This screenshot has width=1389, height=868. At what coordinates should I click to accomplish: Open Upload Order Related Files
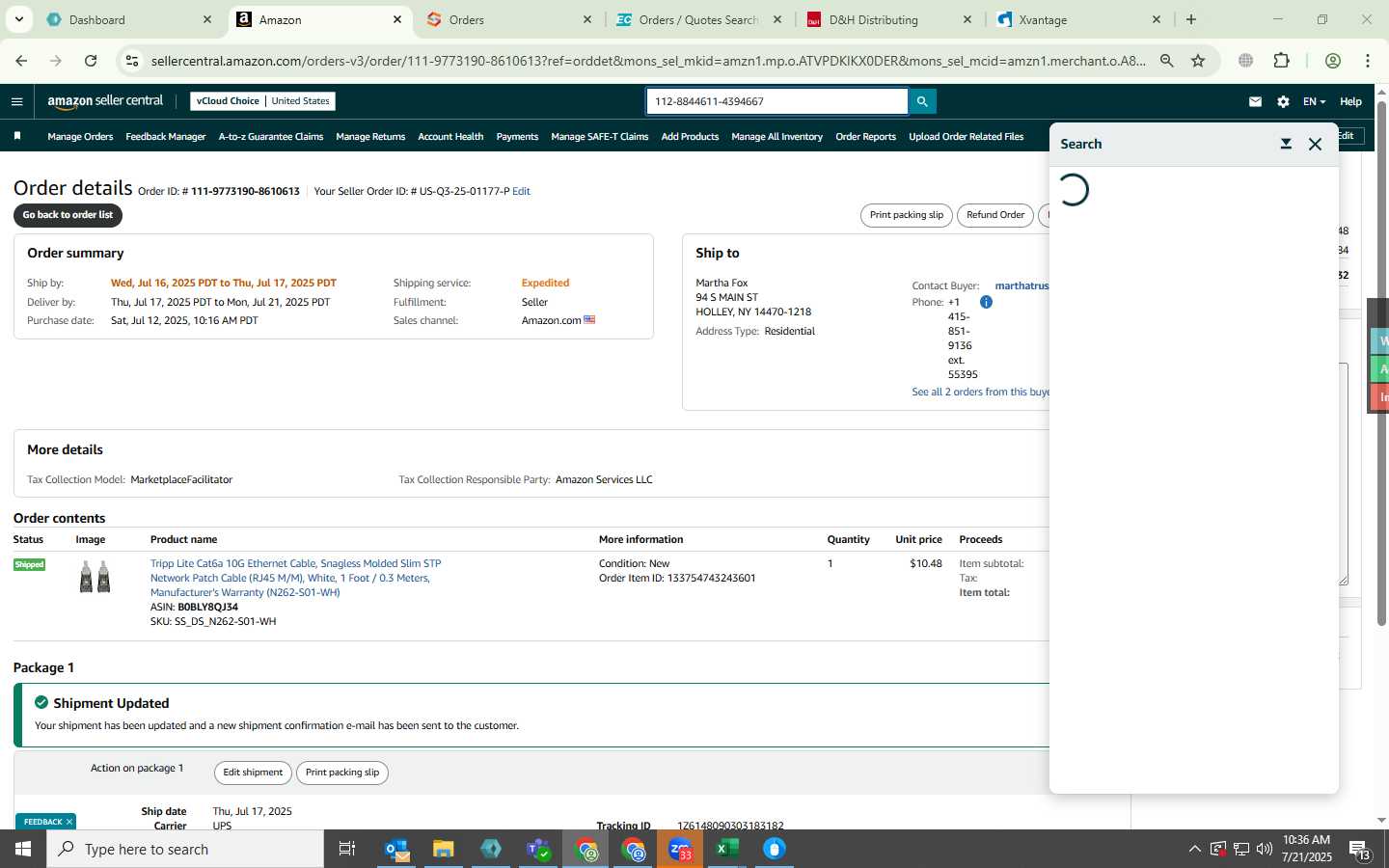[x=966, y=137]
